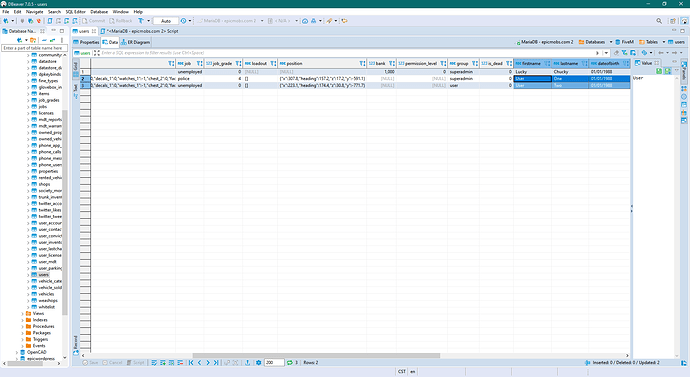Viewport: 690px width, 377px height.
Task: Open result set settings gear
Action: click(259, 362)
